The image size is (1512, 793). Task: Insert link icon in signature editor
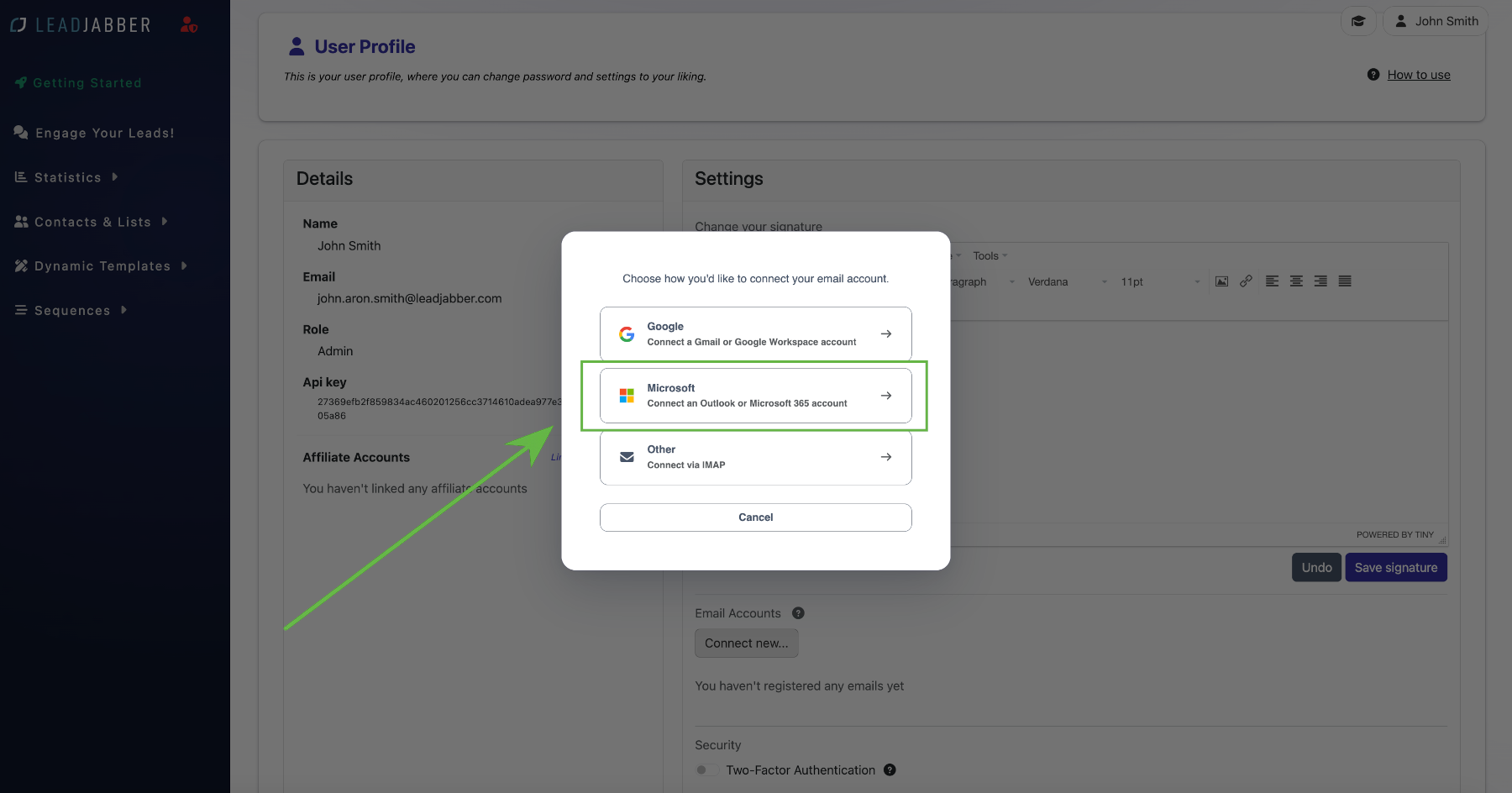click(1246, 281)
